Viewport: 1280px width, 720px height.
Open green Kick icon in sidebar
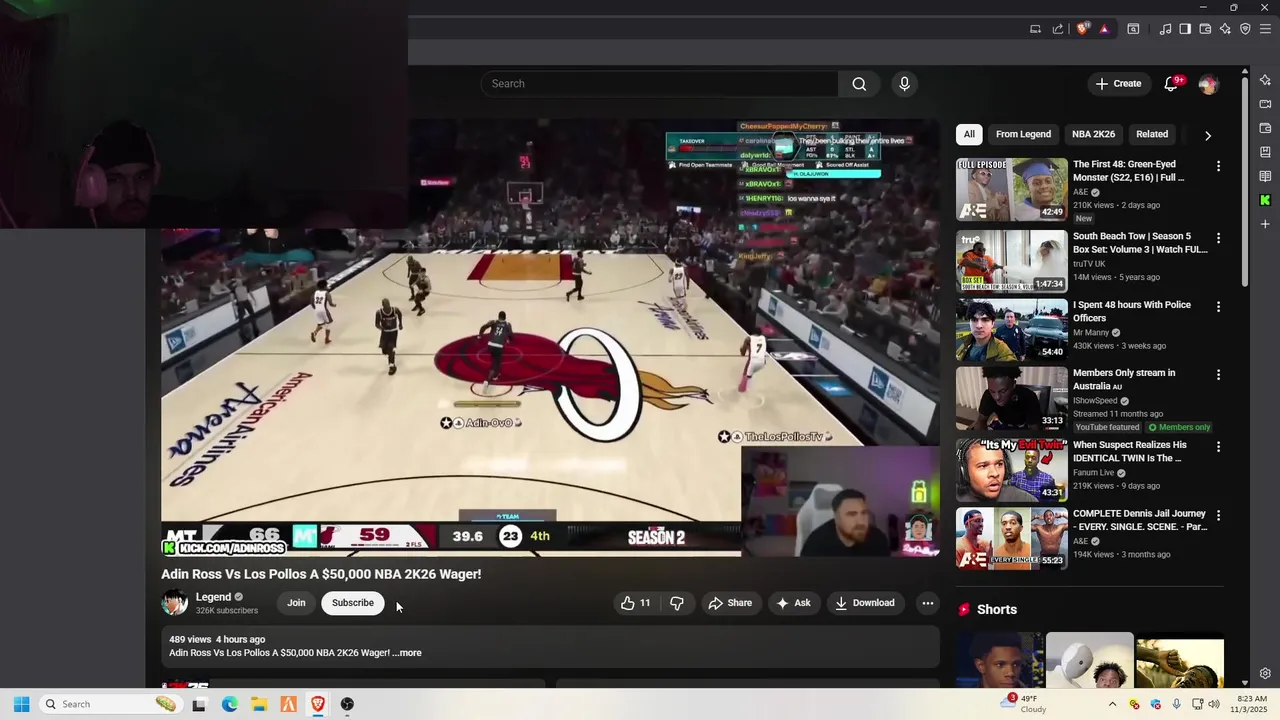1265,200
